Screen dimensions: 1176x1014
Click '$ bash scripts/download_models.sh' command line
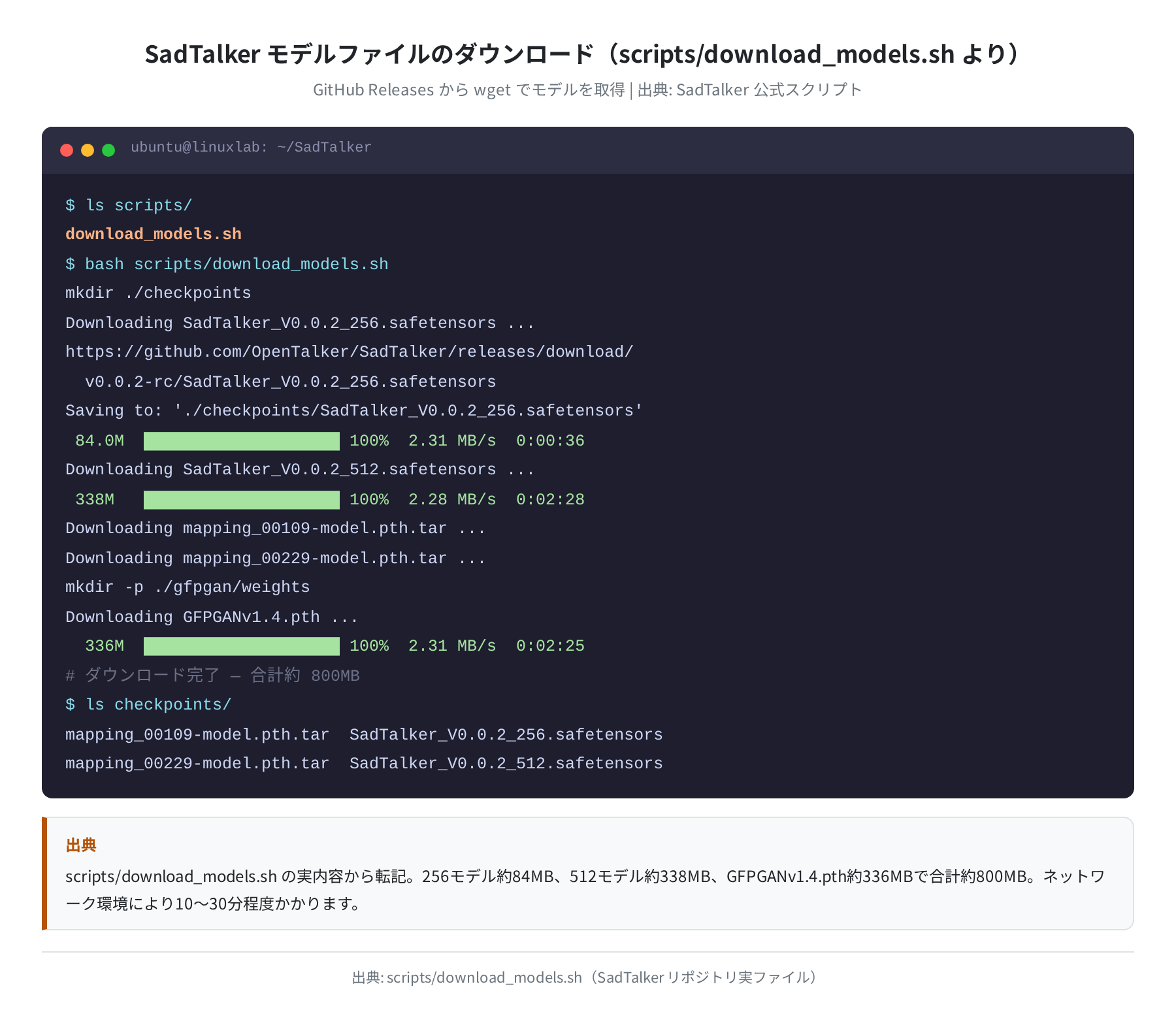click(227, 264)
